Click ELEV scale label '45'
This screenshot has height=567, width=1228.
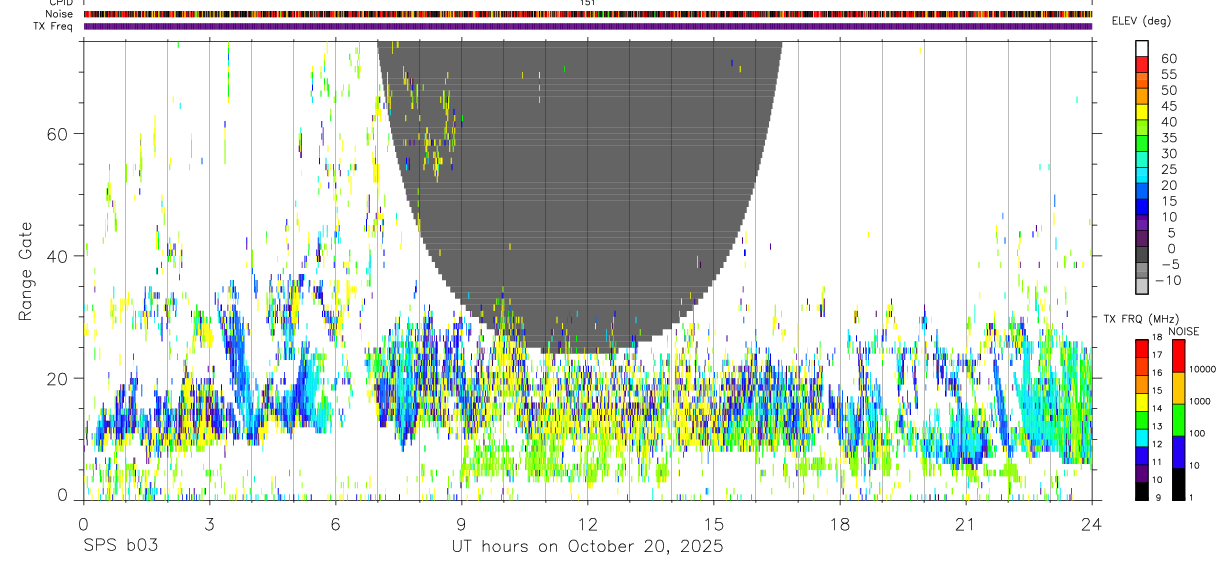point(1168,106)
